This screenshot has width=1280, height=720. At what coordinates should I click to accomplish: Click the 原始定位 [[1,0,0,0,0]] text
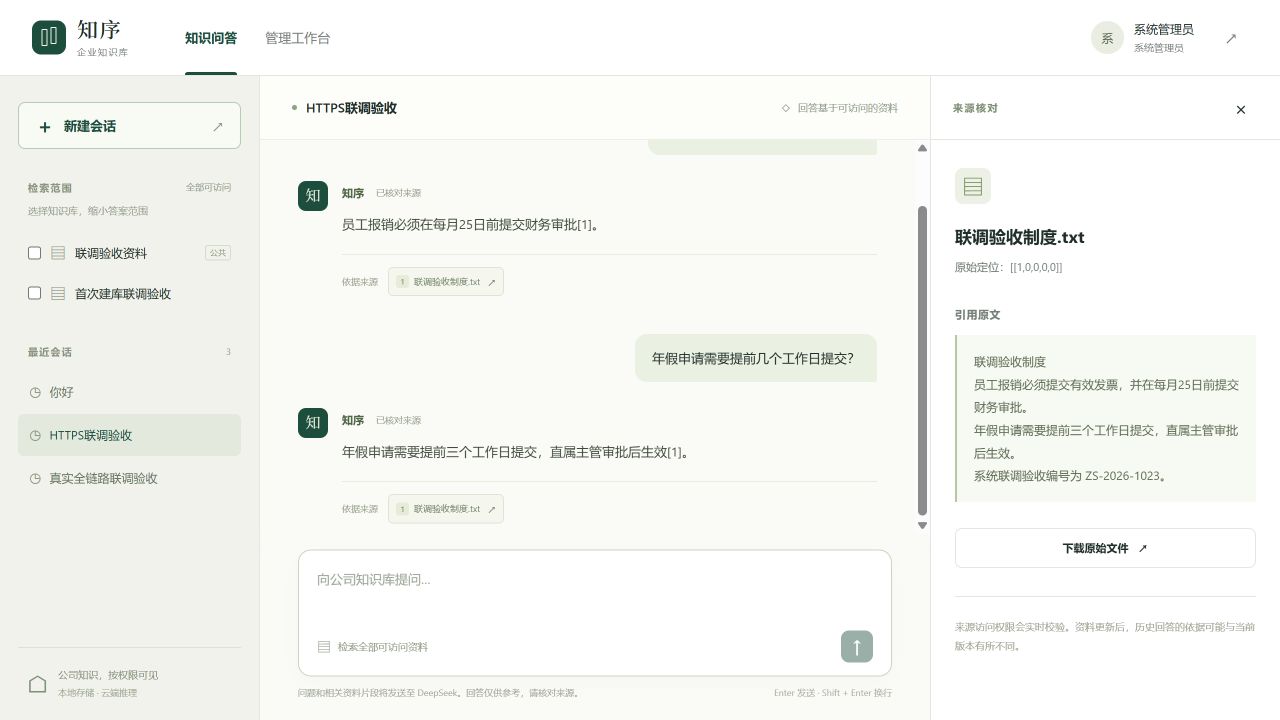tap(1008, 268)
